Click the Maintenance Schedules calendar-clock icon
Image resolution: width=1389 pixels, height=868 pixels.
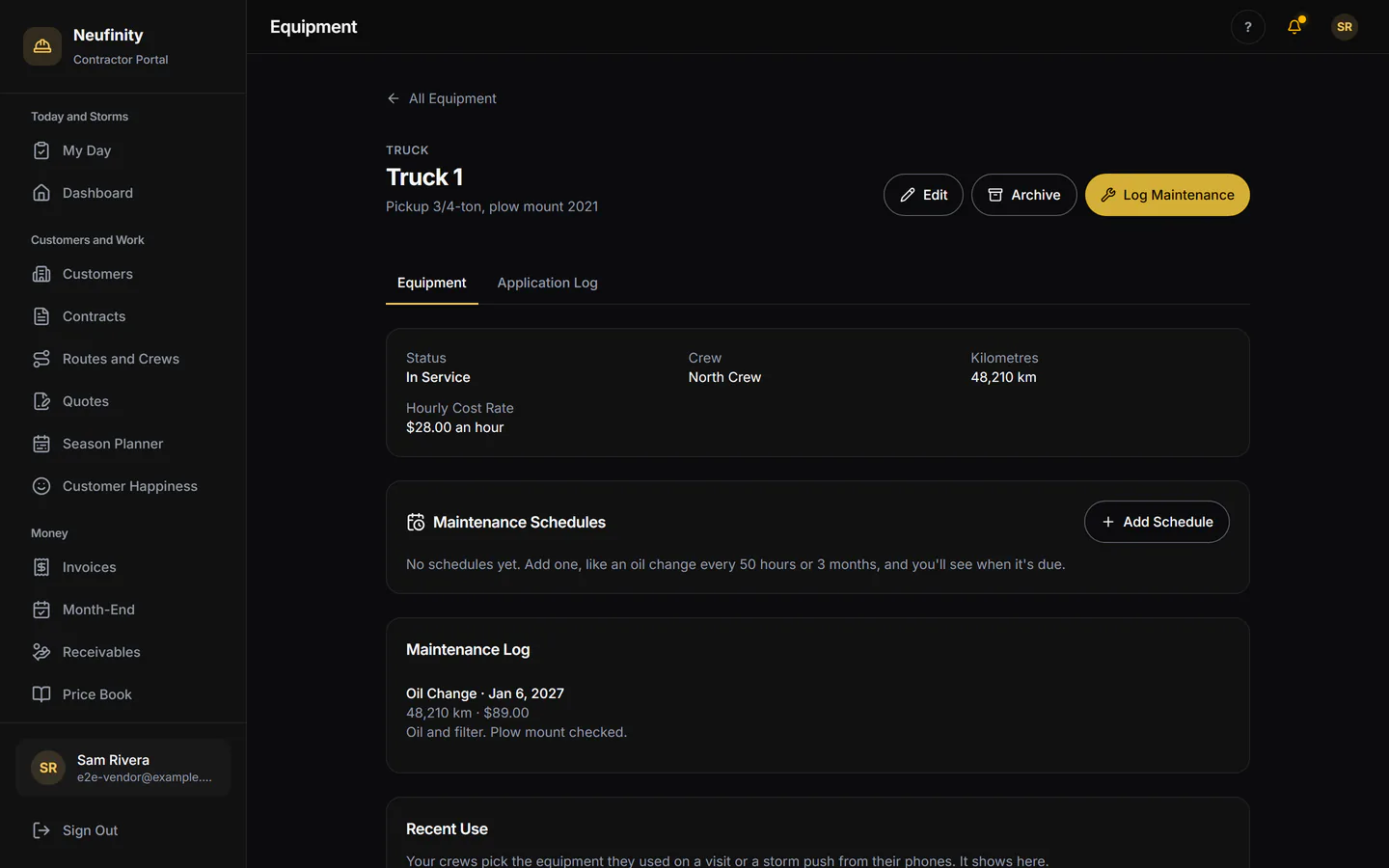pyautogui.click(x=416, y=522)
